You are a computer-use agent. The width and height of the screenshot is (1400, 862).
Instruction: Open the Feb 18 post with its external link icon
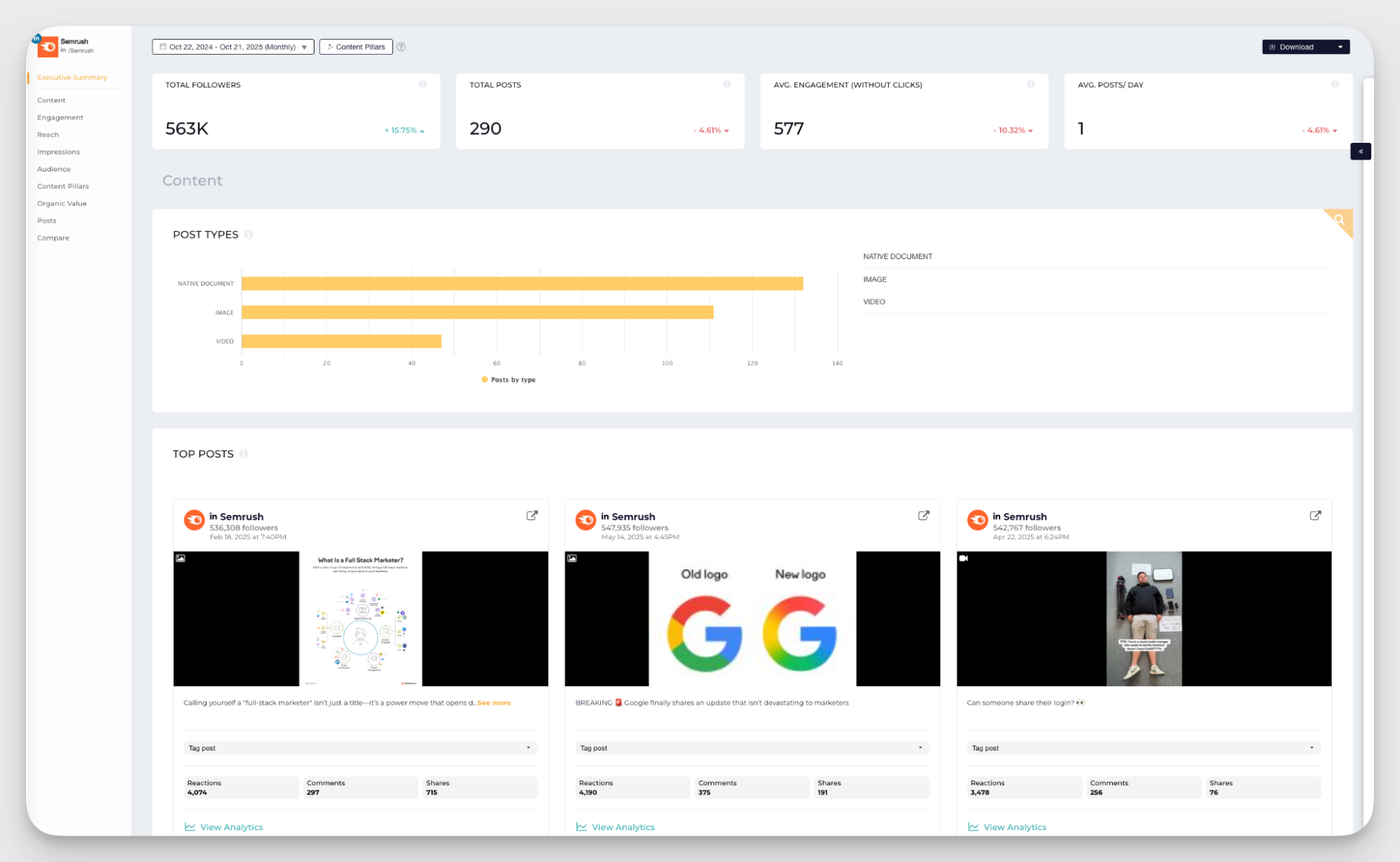point(532,515)
